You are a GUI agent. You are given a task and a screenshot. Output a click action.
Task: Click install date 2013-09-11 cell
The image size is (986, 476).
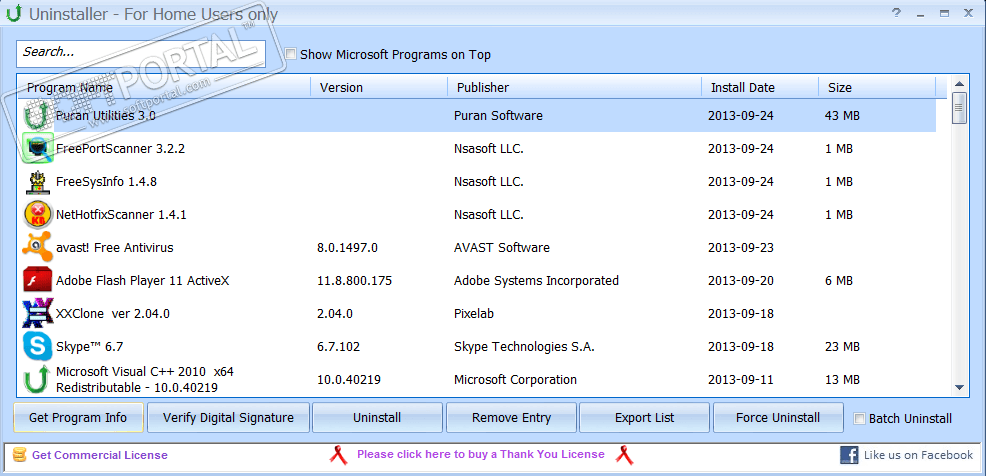coord(741,379)
